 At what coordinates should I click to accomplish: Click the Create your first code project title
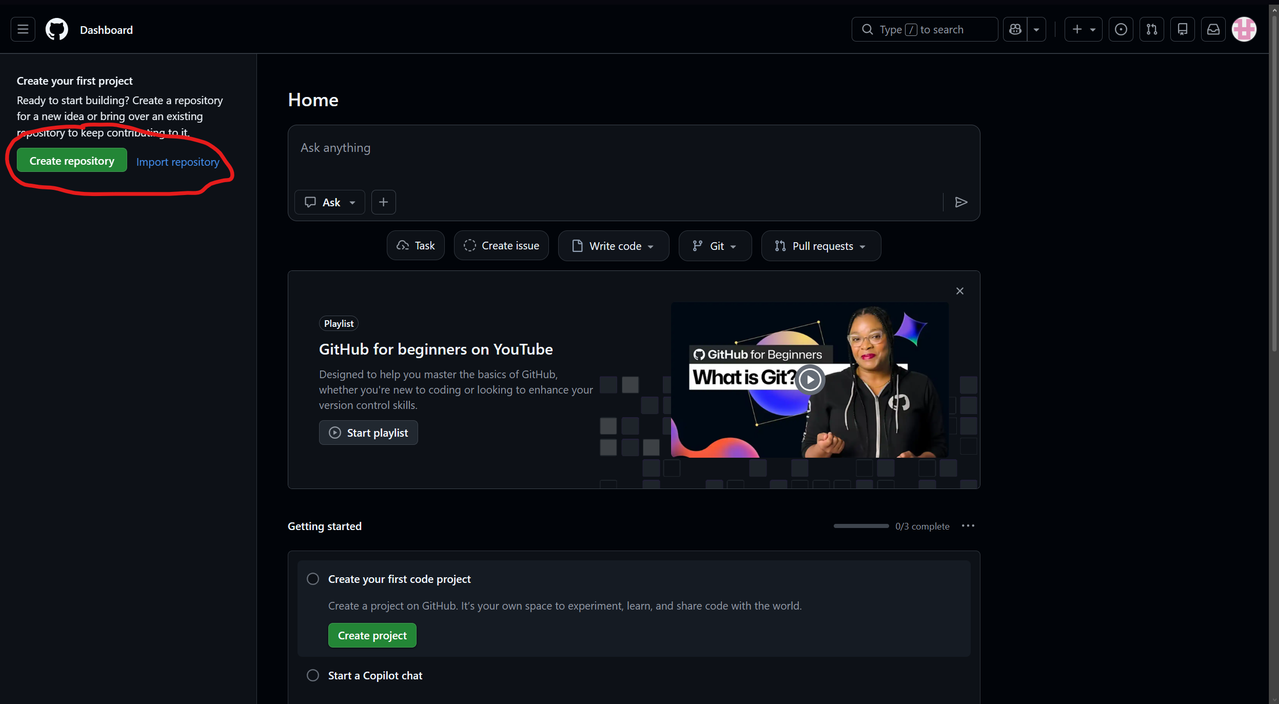(399, 579)
